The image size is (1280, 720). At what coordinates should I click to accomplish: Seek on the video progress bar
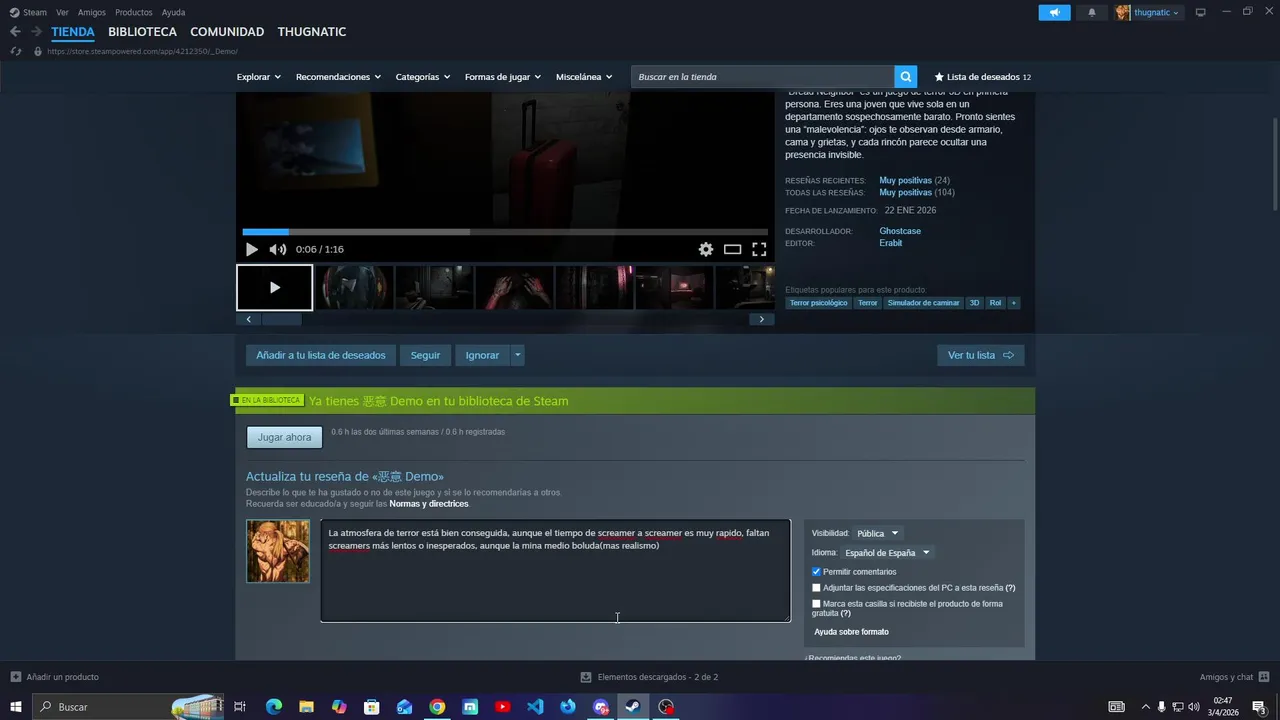505,232
